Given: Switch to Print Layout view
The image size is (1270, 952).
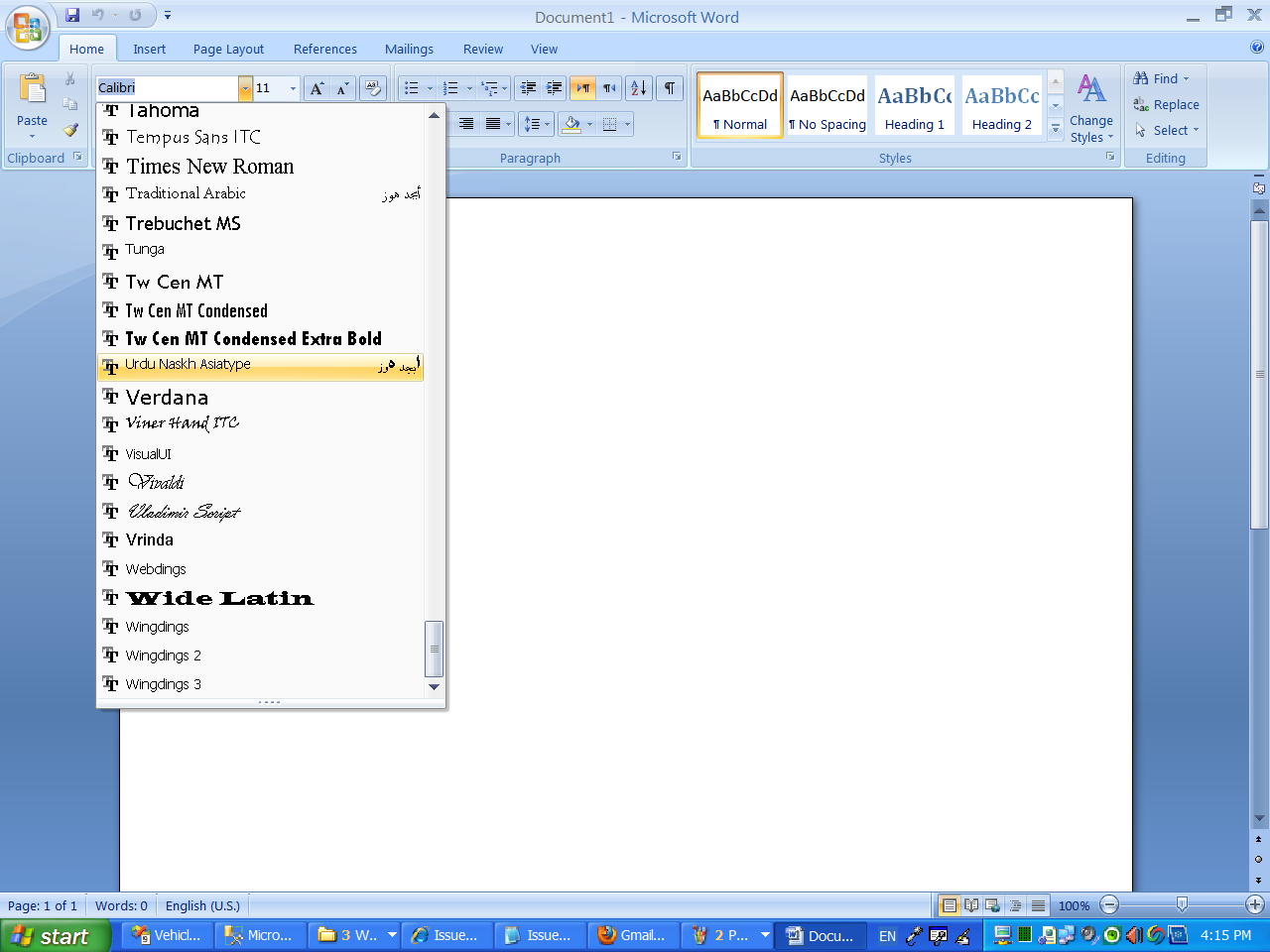Looking at the screenshot, I should [x=949, y=905].
